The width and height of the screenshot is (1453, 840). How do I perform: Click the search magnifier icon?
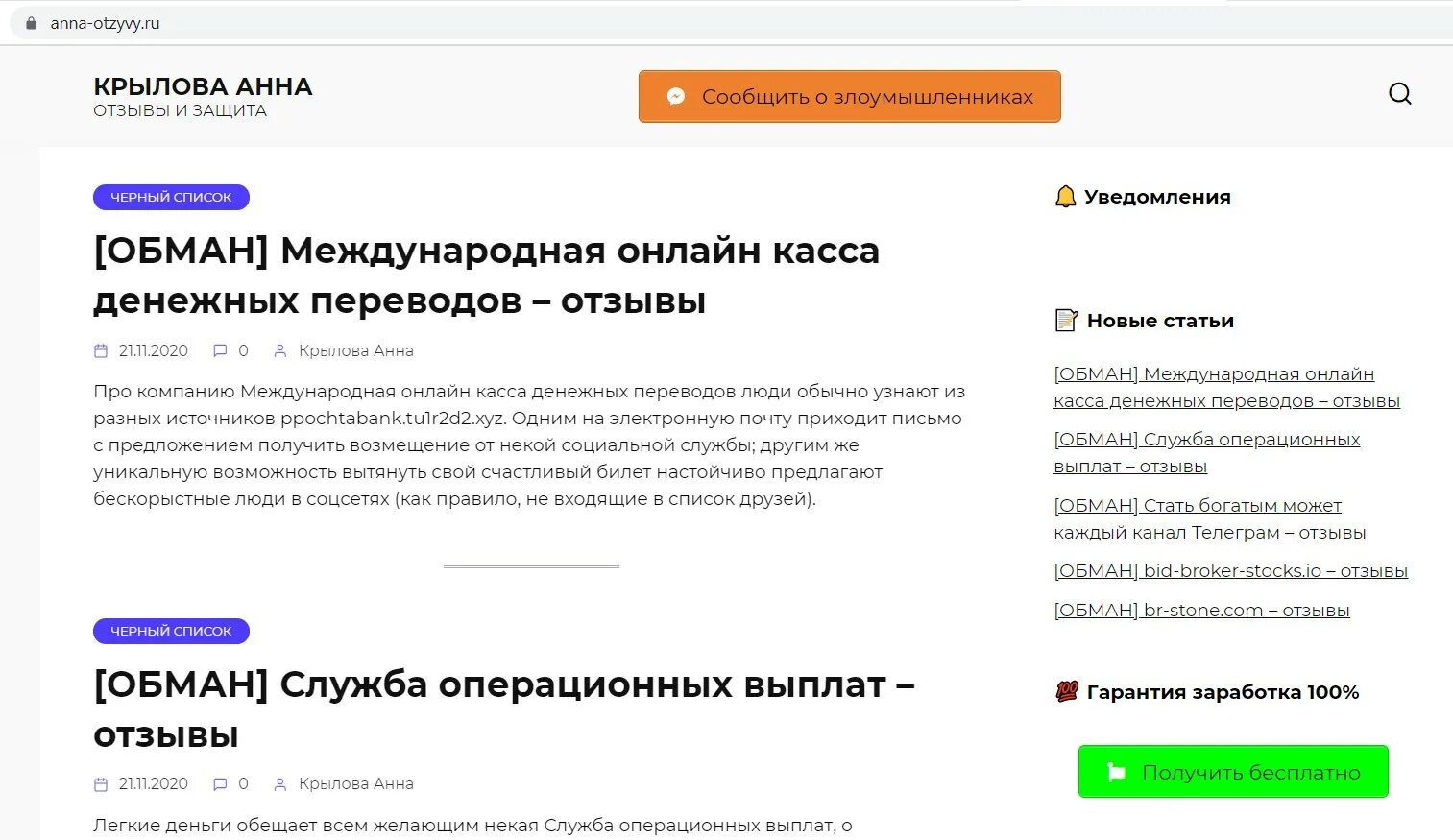tap(1399, 93)
